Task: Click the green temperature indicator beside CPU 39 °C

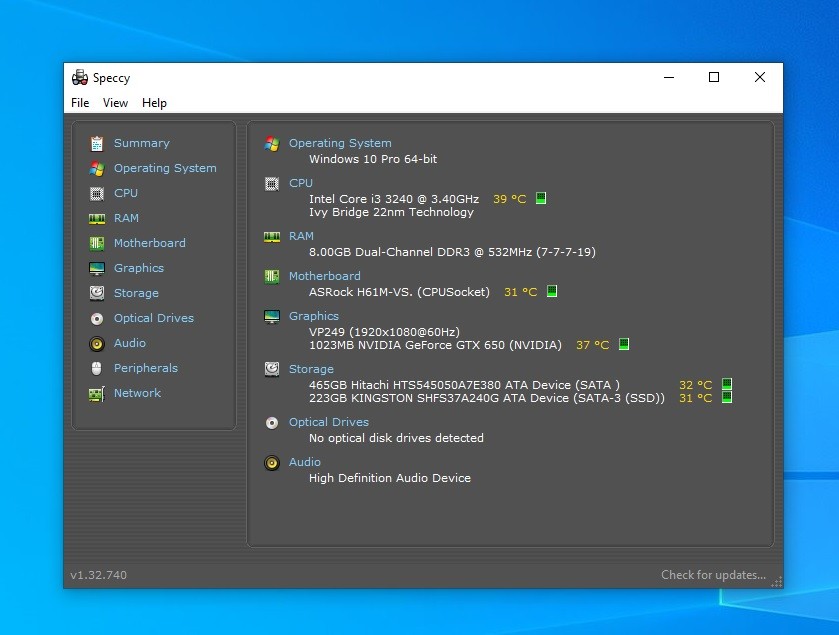Action: point(541,198)
